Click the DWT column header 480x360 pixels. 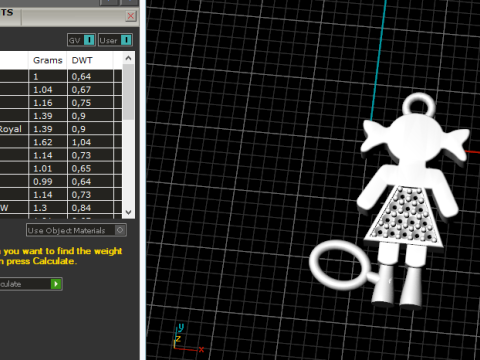[x=90, y=60]
